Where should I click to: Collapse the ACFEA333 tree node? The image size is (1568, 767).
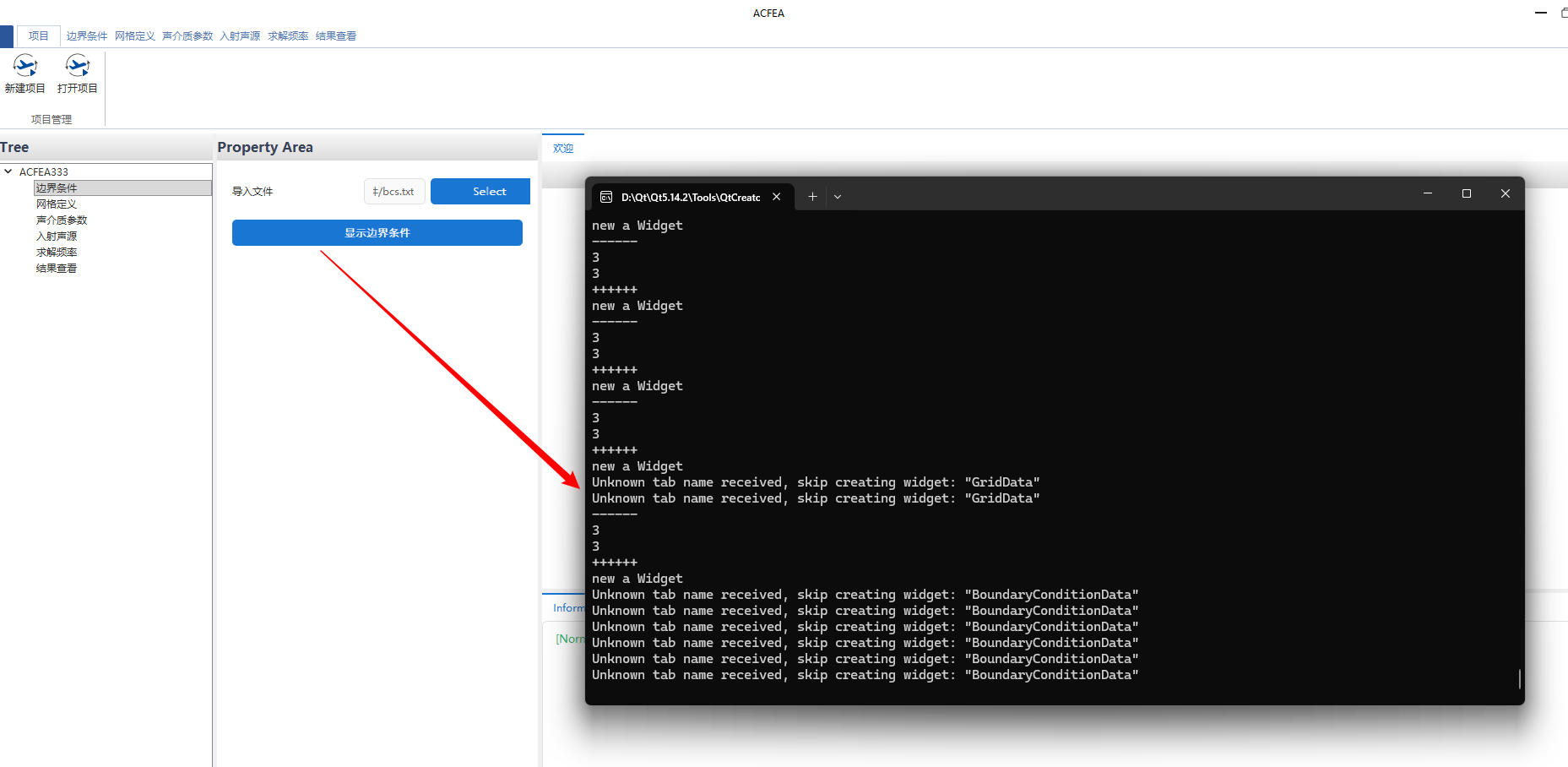(8, 171)
